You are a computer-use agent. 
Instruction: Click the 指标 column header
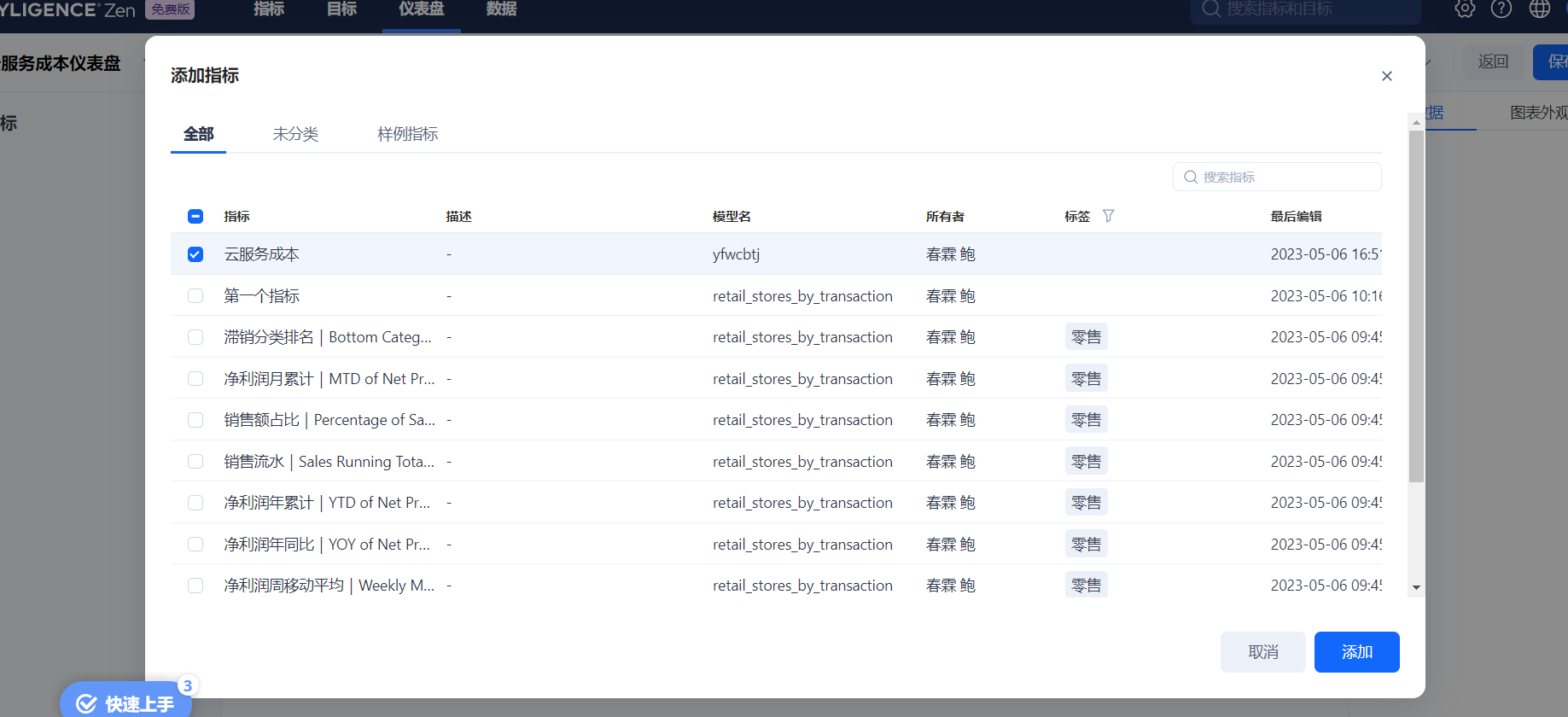tap(236, 216)
